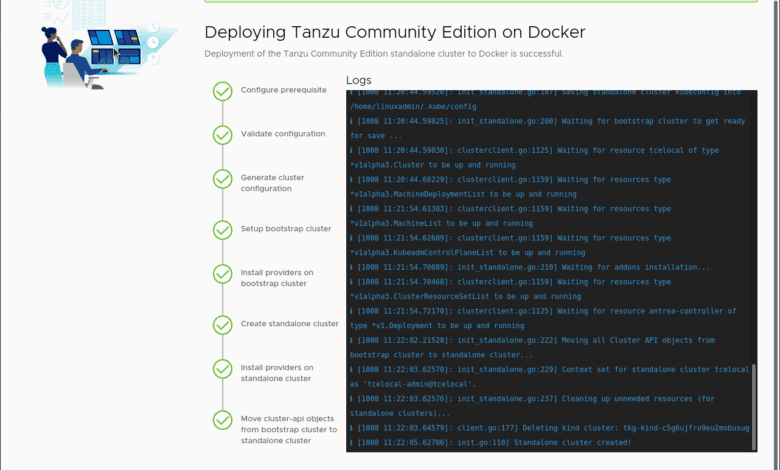Click the 'Standalone cluster created!' log line
Image resolution: width=780 pixels, height=470 pixels.
tap(490, 443)
